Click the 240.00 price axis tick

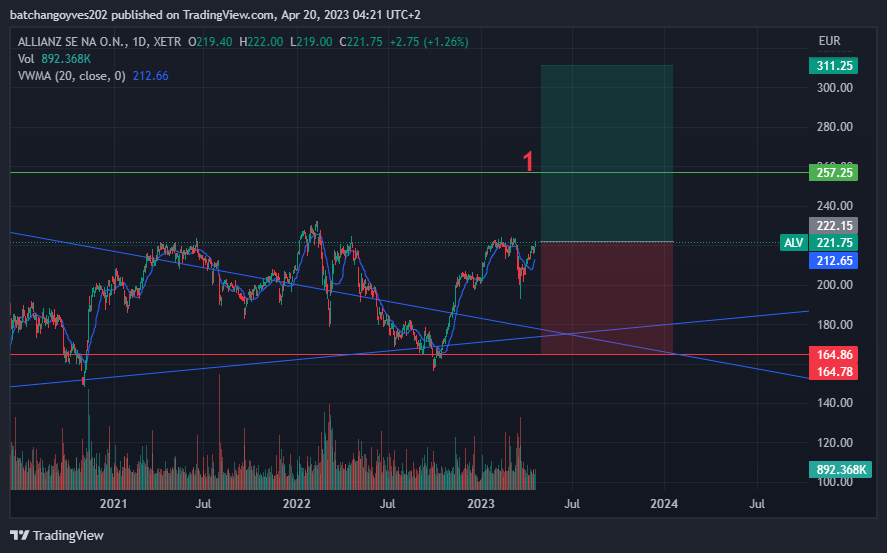coord(834,206)
